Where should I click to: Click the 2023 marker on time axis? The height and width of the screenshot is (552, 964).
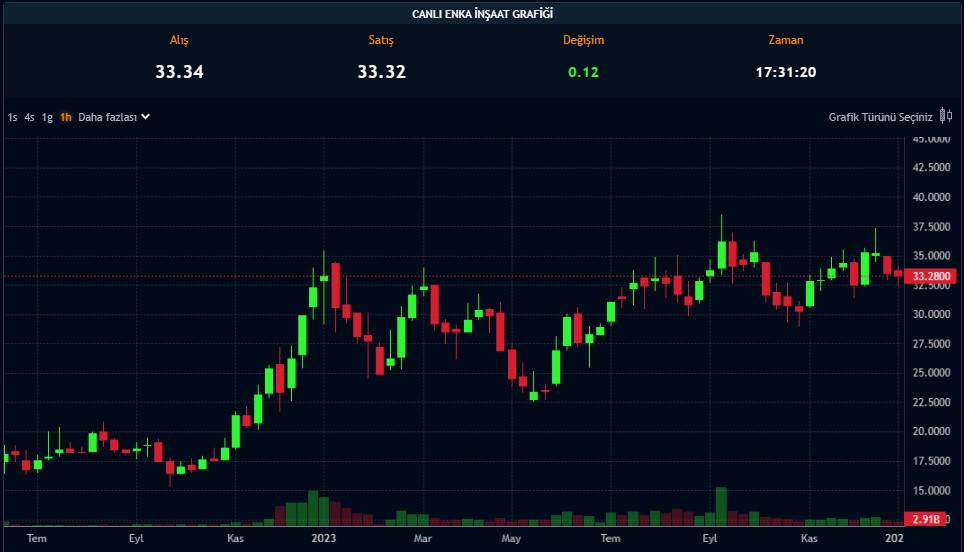click(x=323, y=538)
